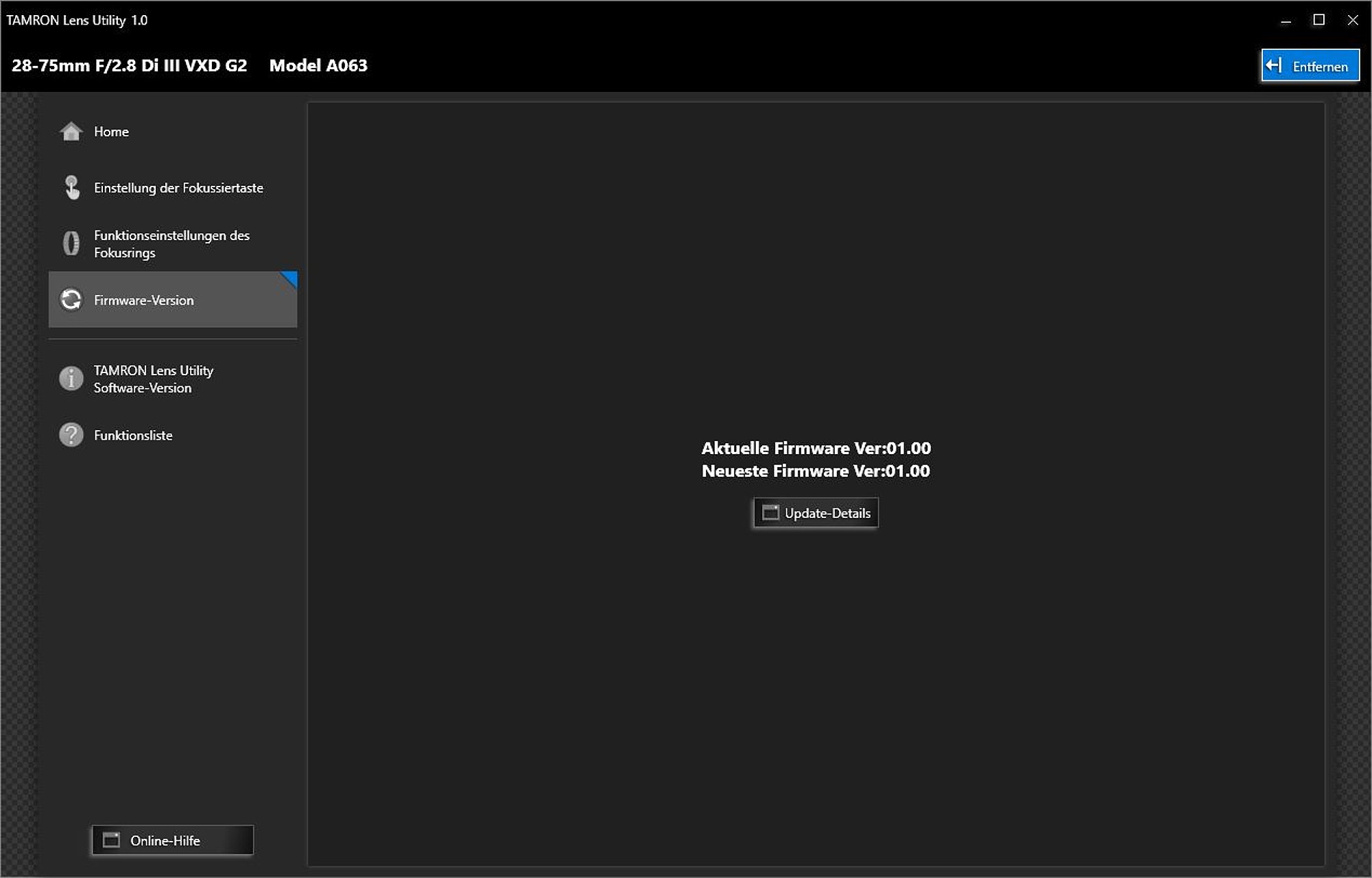Click the window icon on Online-Hilfe button
1372x878 pixels.
111,840
